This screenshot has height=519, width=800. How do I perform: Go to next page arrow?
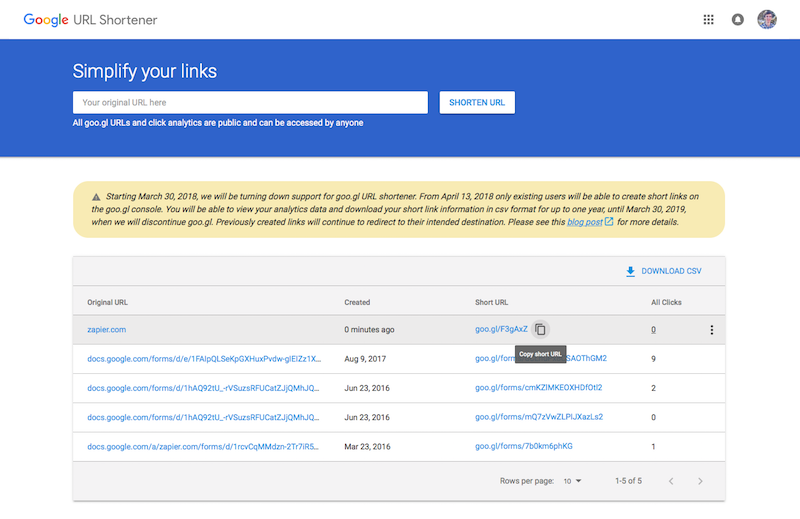(x=700, y=481)
